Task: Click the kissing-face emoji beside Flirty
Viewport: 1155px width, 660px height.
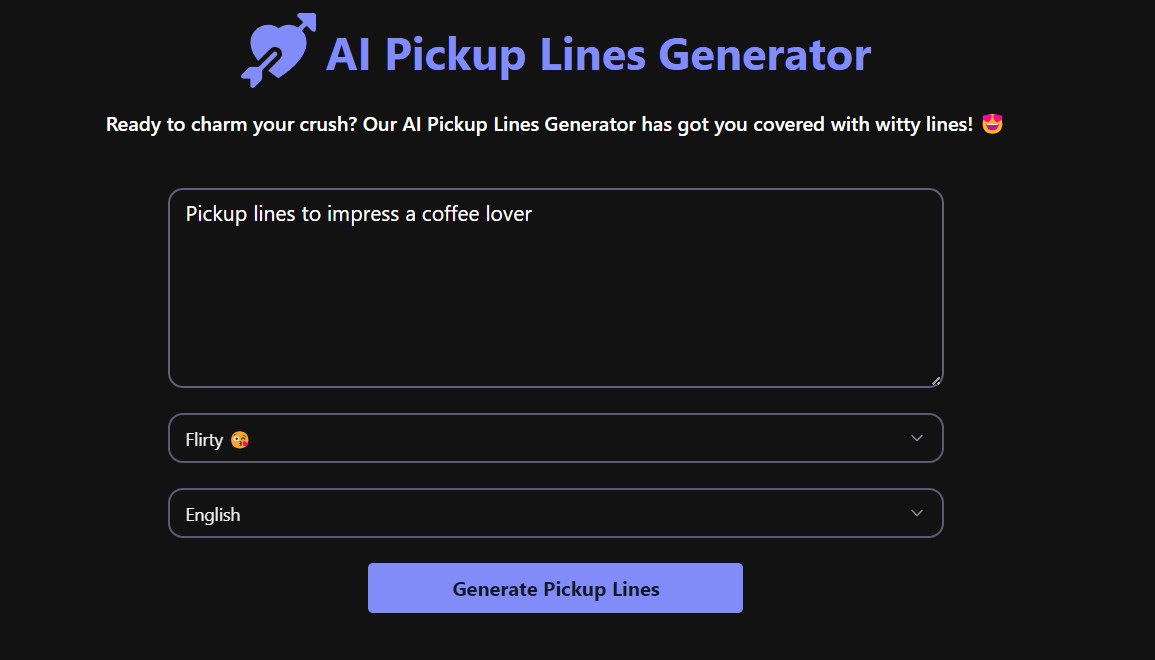Action: (x=239, y=438)
